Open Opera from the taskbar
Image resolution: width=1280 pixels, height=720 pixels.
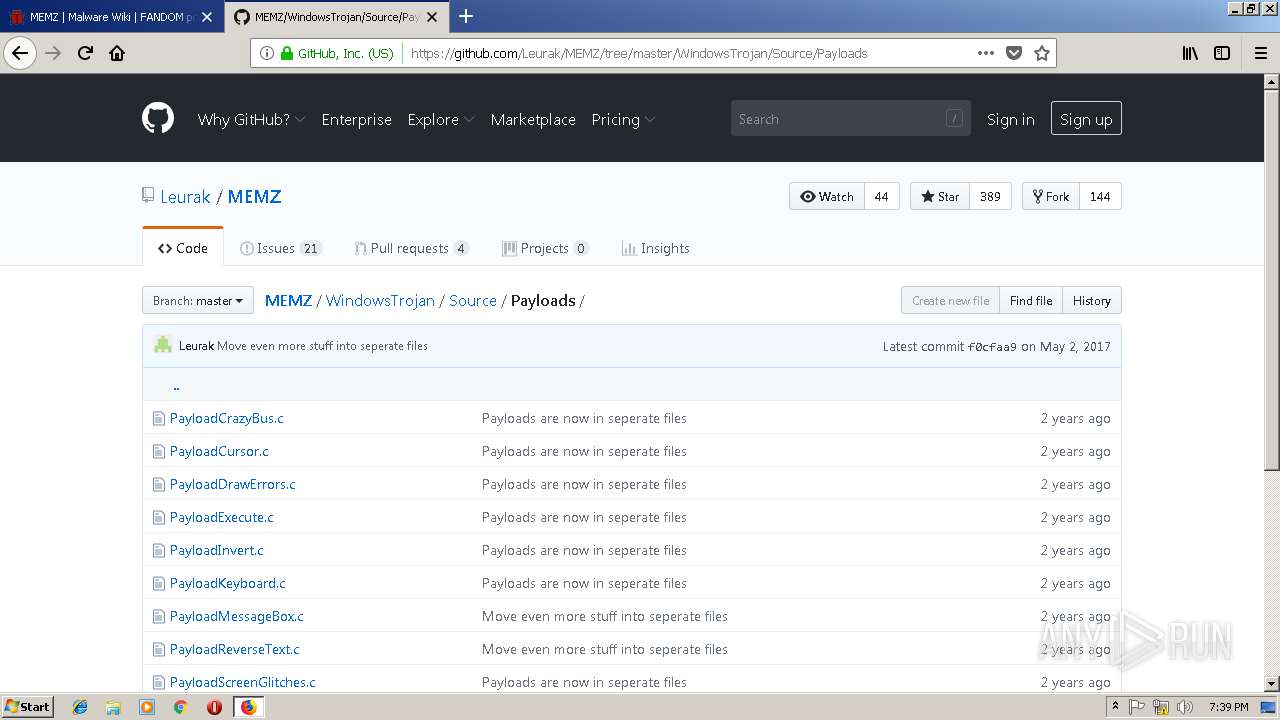point(214,707)
